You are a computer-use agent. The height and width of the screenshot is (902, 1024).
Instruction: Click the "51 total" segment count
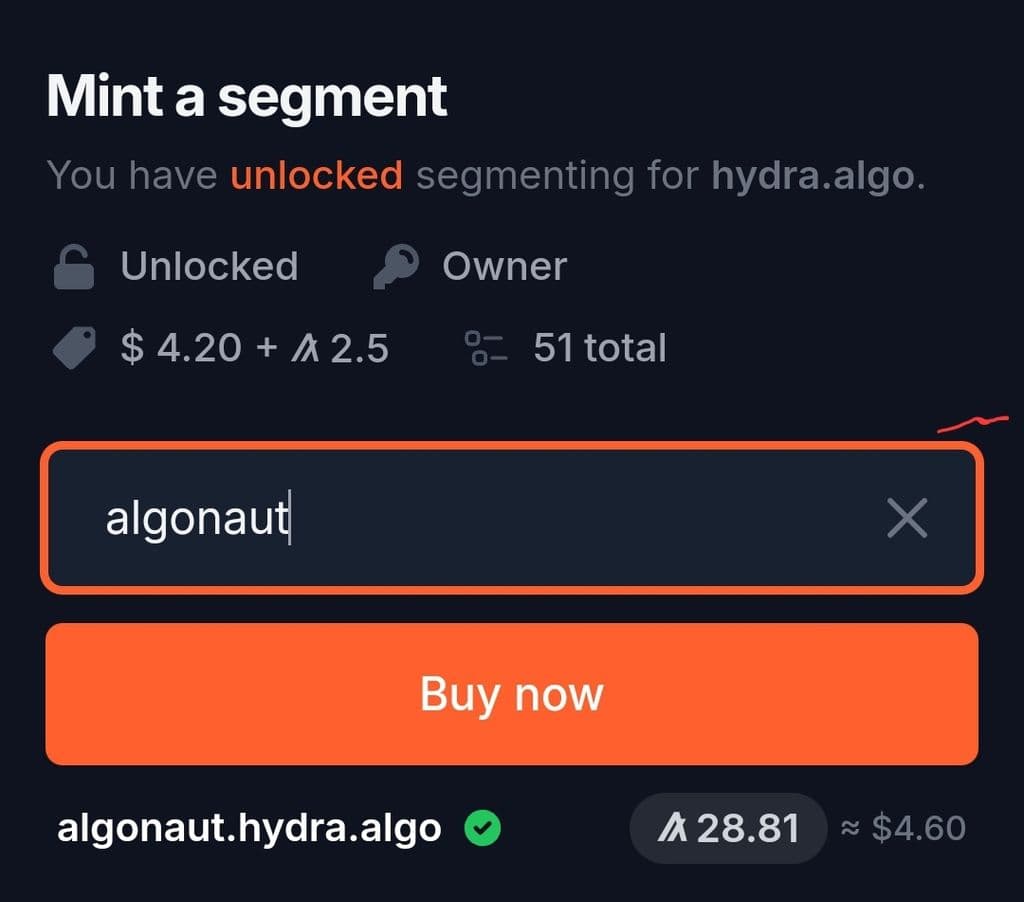[599, 349]
